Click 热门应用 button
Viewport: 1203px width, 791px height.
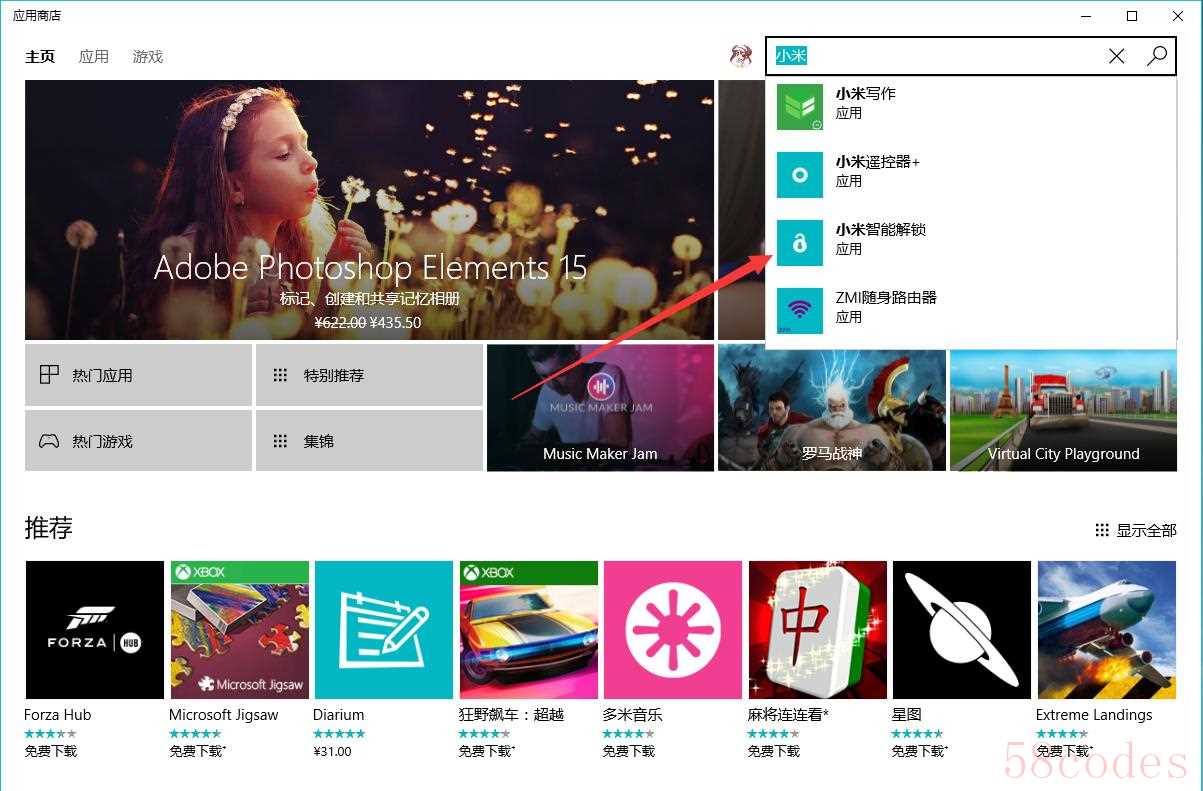tap(138, 375)
